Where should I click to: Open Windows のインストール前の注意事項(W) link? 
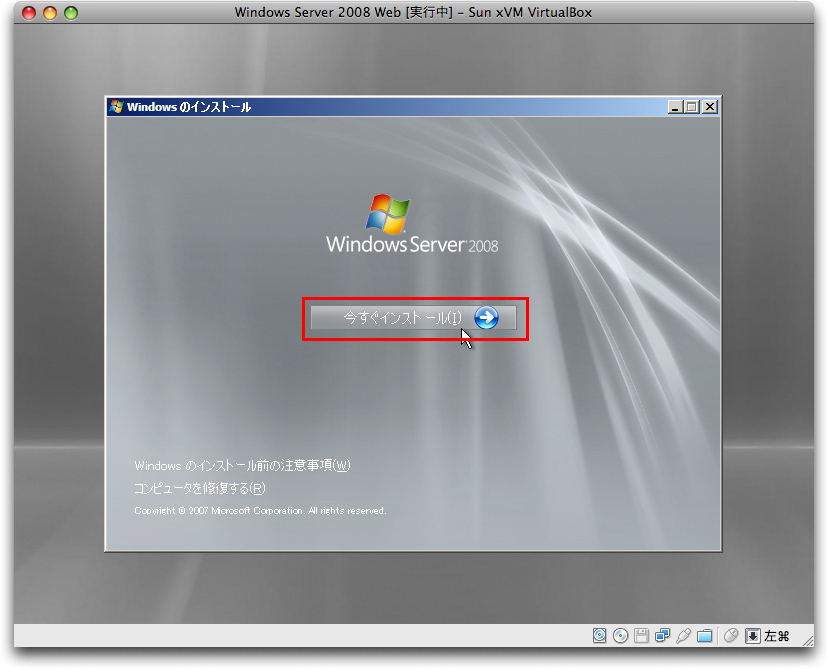coord(242,465)
